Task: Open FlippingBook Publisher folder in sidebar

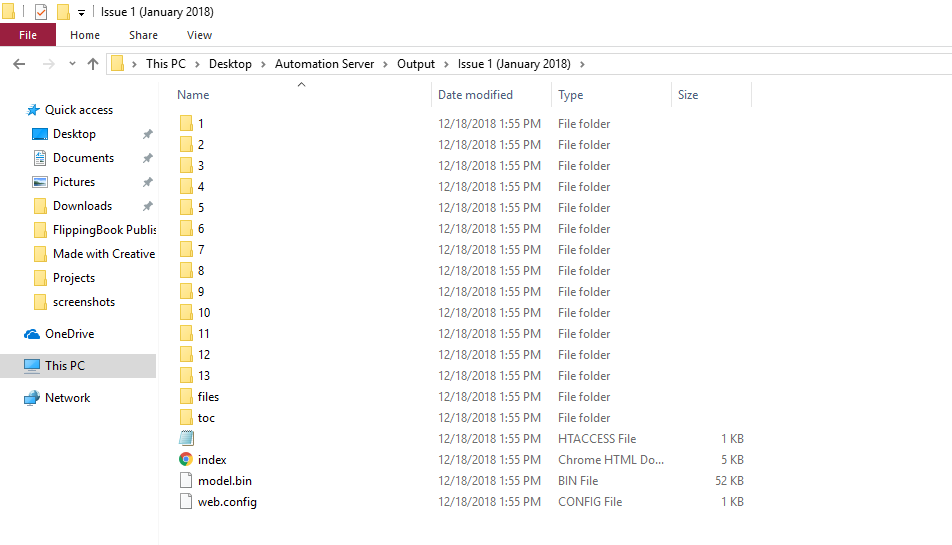Action: tap(104, 230)
